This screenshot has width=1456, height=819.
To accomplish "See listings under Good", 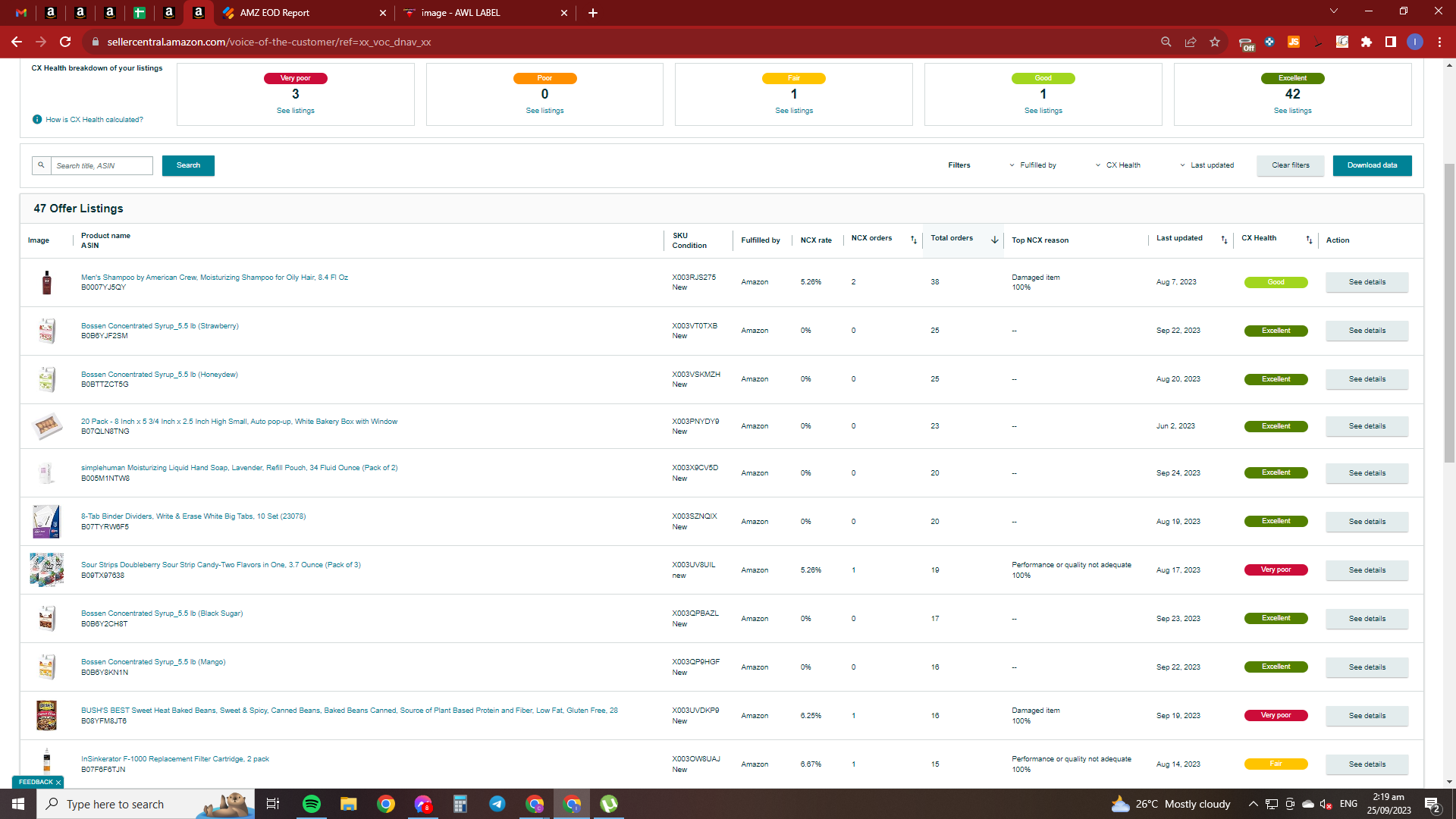I will point(1043,111).
